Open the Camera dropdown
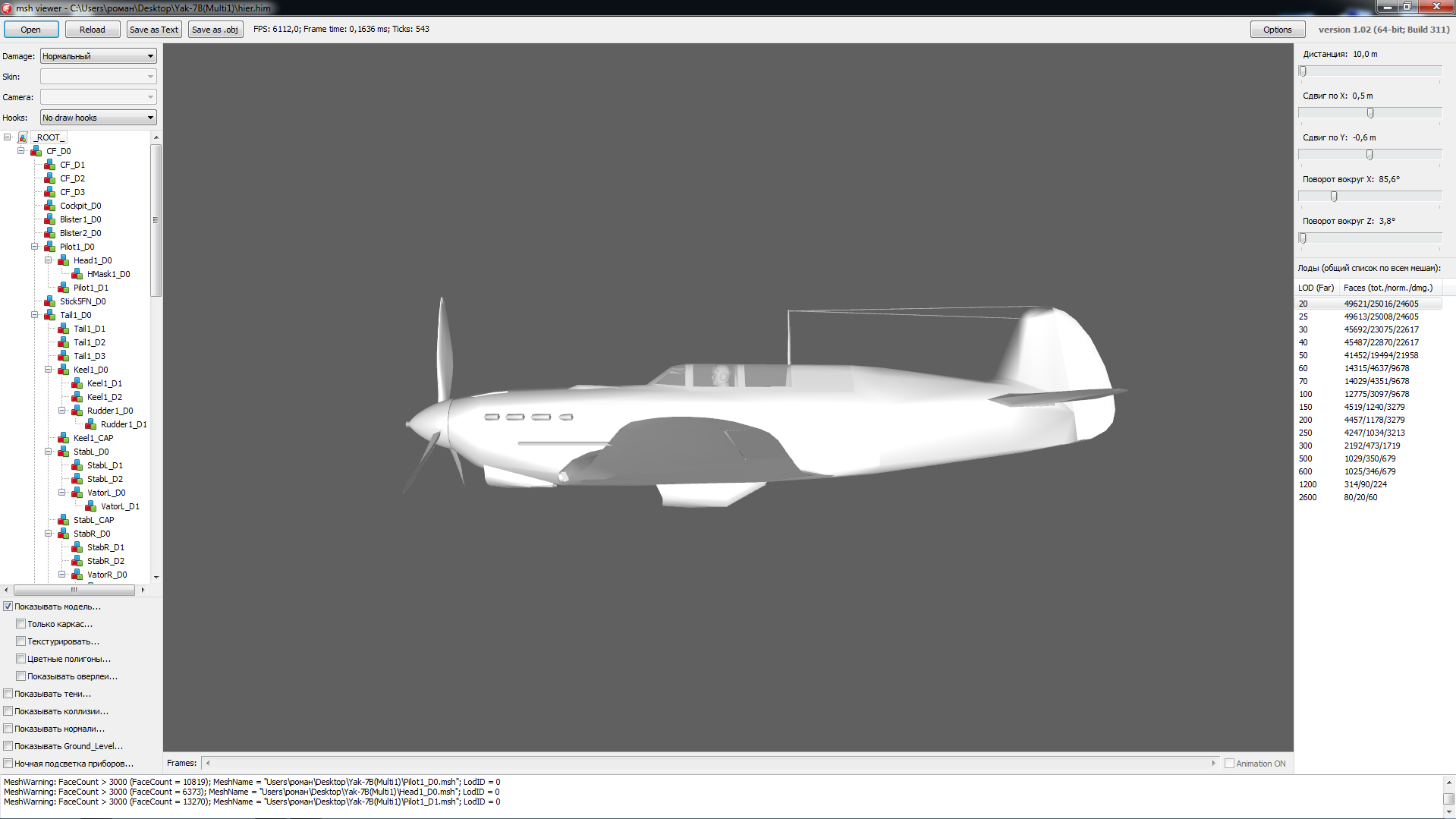This screenshot has width=1456, height=819. tap(99, 97)
